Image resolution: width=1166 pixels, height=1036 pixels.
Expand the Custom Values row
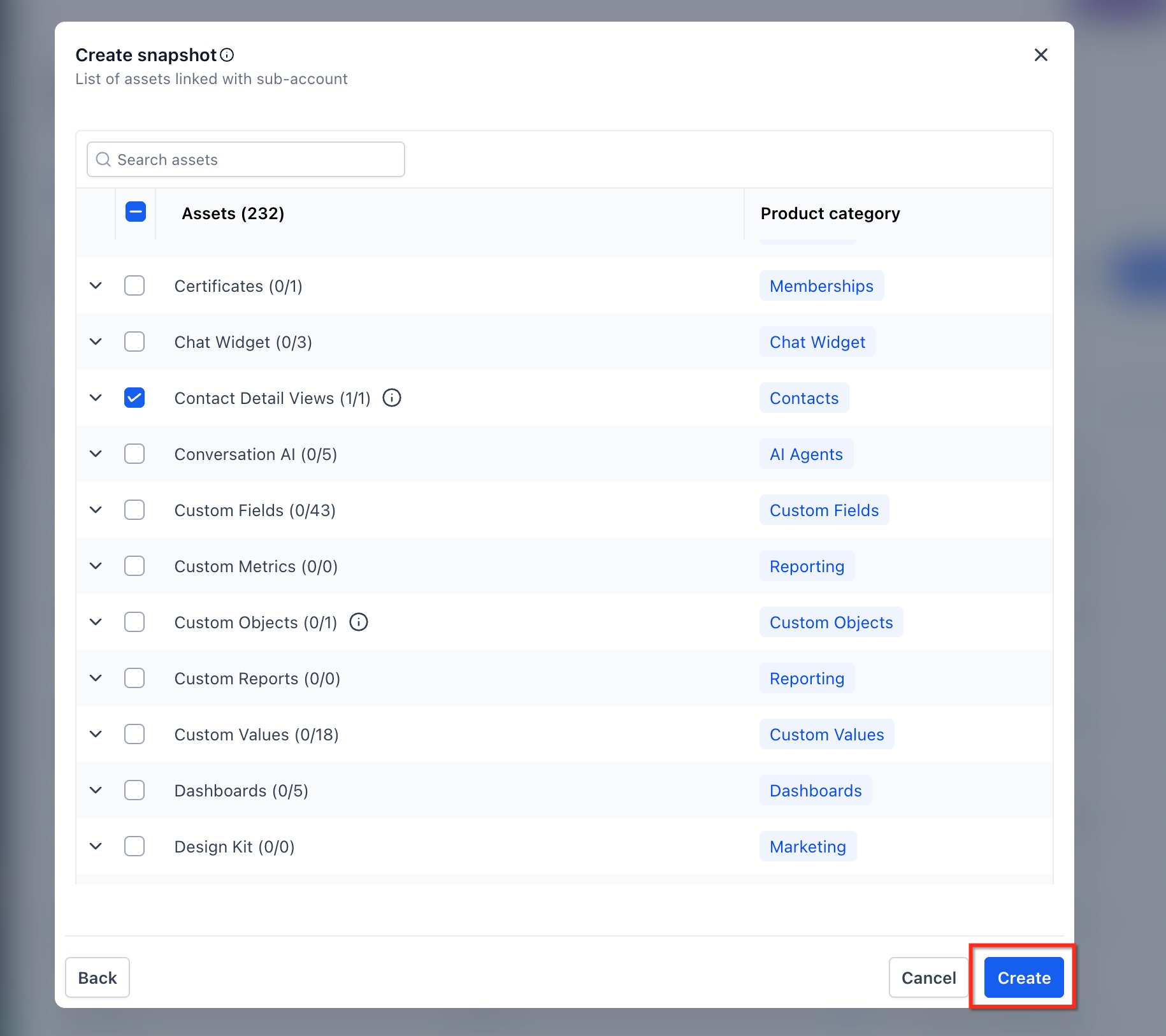click(96, 734)
